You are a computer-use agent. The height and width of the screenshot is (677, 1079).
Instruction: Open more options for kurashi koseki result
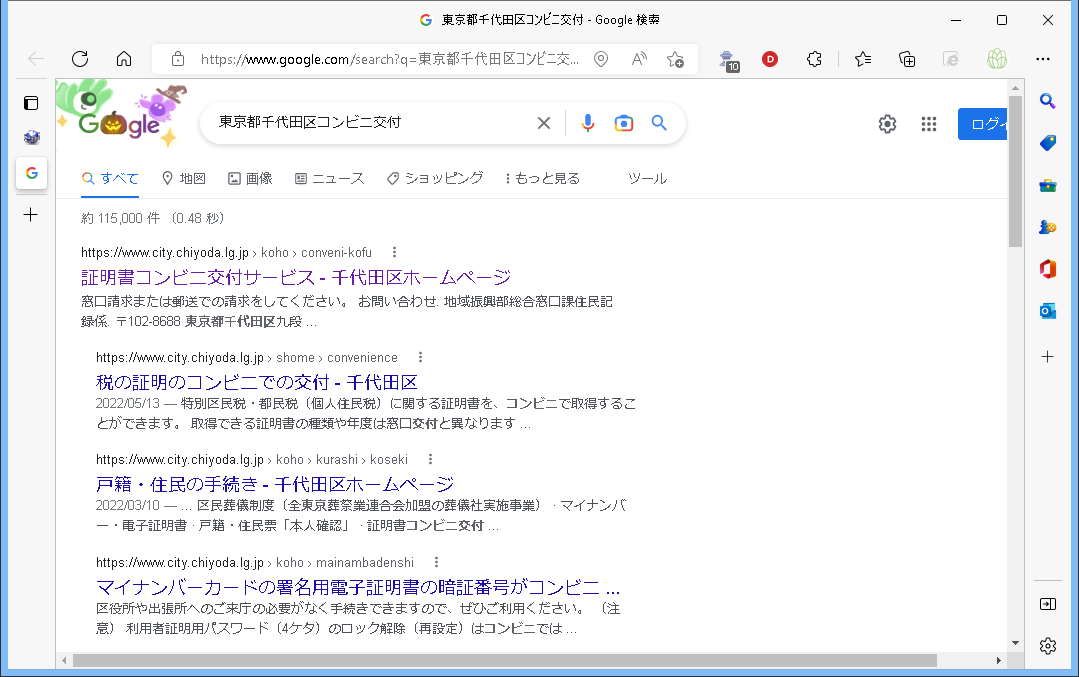point(431,459)
